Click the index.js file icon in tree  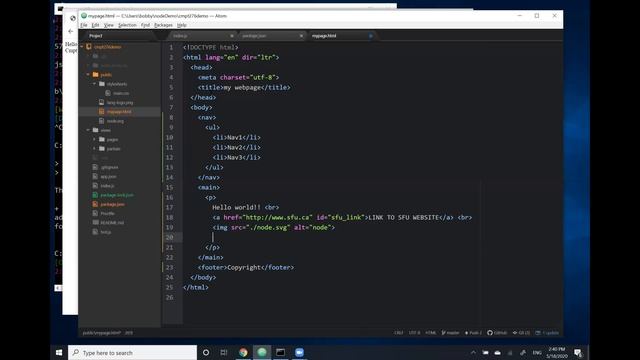(95, 186)
